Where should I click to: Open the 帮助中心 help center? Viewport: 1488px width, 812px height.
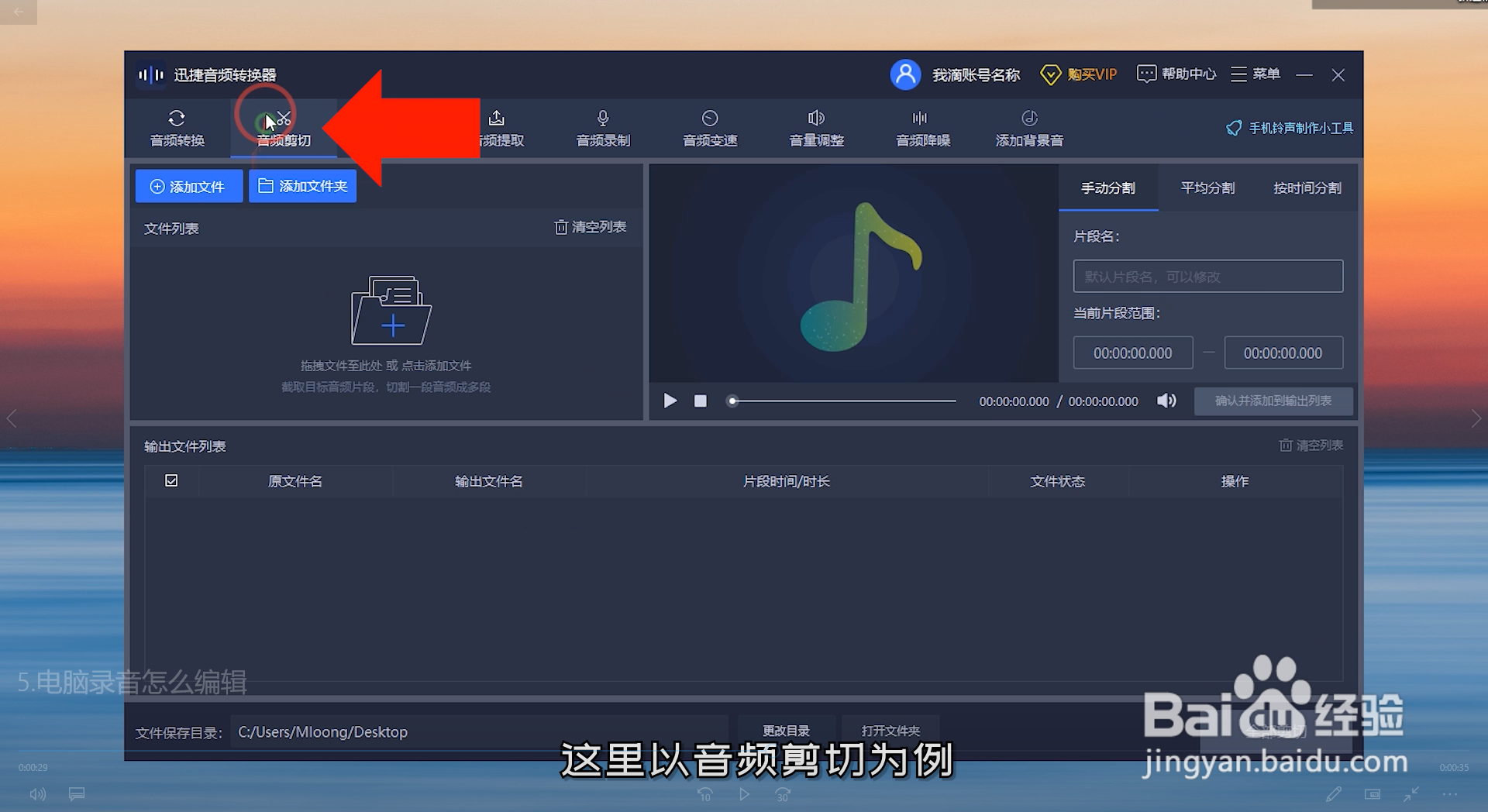1176,74
